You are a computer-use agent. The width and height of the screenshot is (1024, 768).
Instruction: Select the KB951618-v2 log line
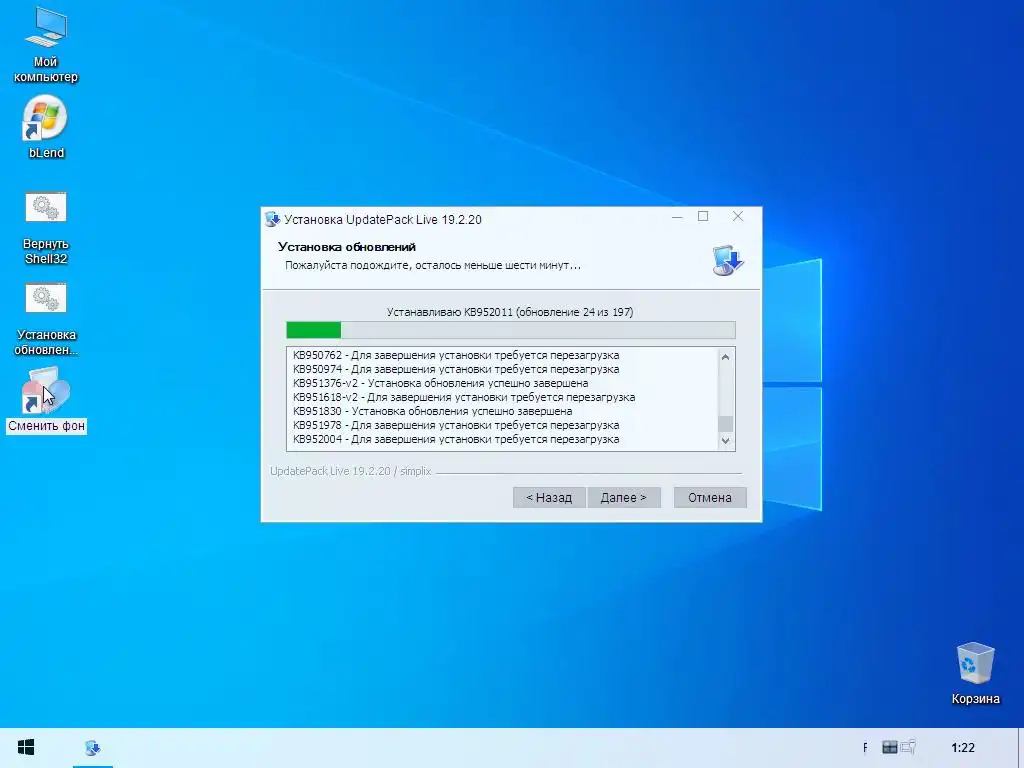(464, 397)
